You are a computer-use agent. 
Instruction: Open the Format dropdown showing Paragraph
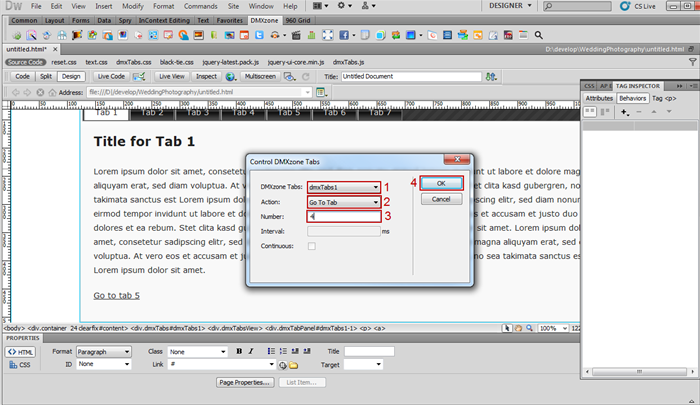(x=104, y=352)
